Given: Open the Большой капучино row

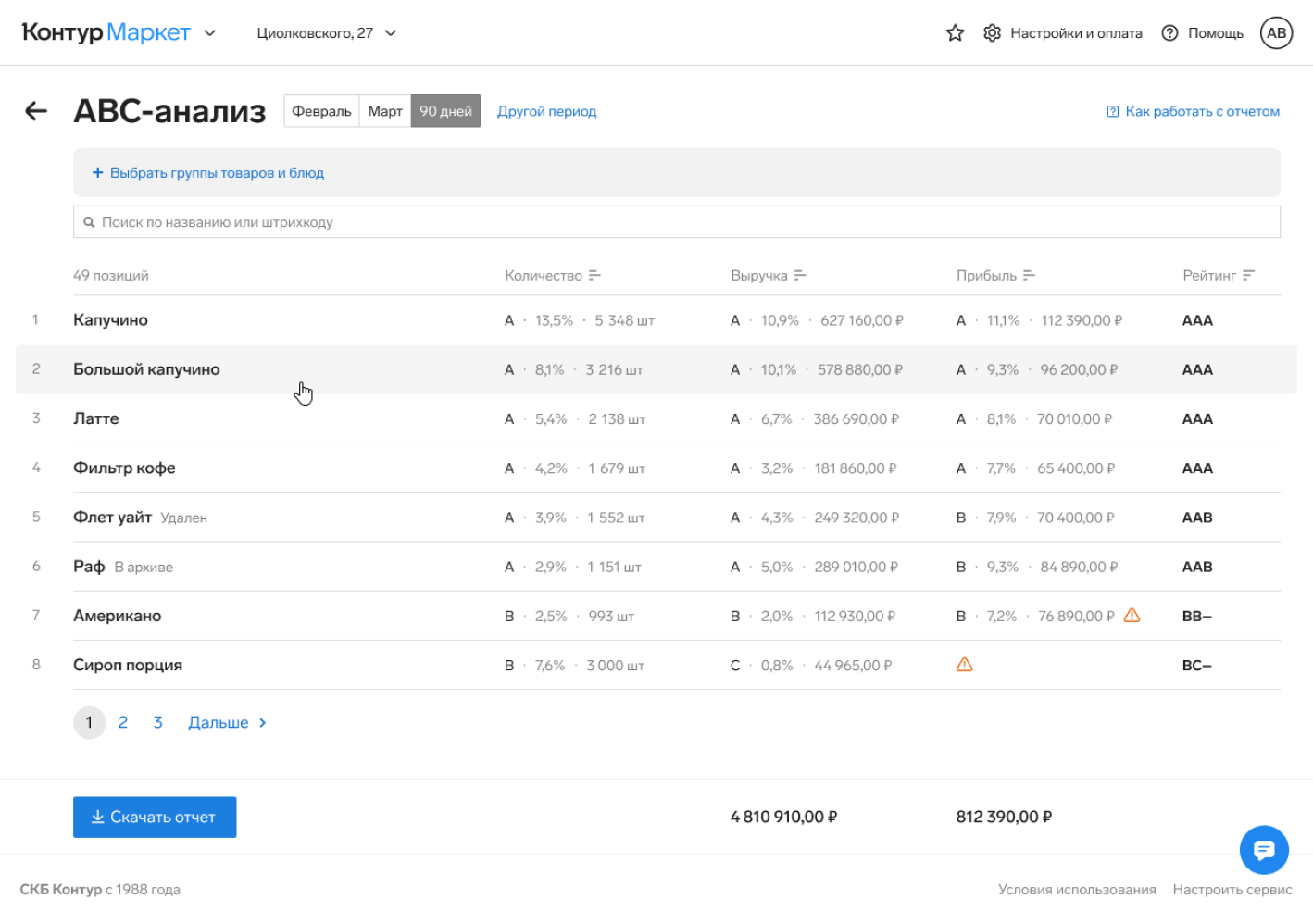Looking at the screenshot, I should [x=656, y=369].
